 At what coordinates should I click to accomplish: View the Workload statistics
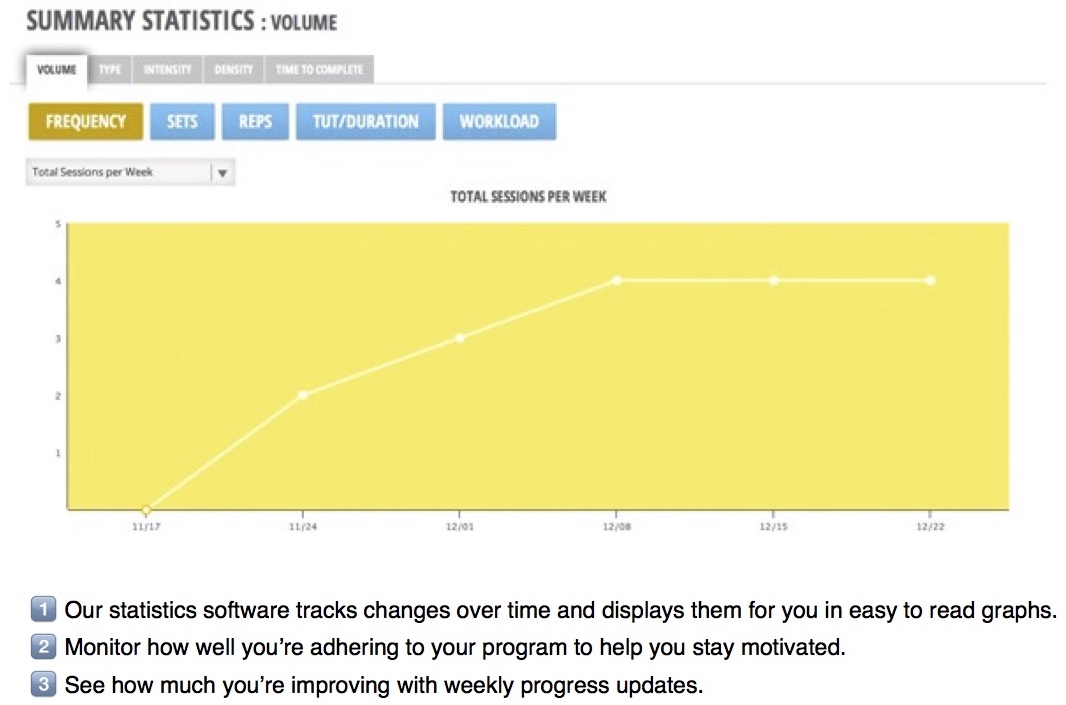(499, 122)
